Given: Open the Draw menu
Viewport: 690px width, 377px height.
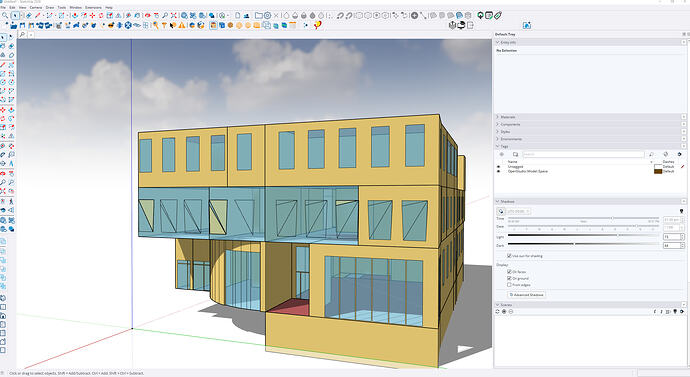Looking at the screenshot, I should 50,7.
